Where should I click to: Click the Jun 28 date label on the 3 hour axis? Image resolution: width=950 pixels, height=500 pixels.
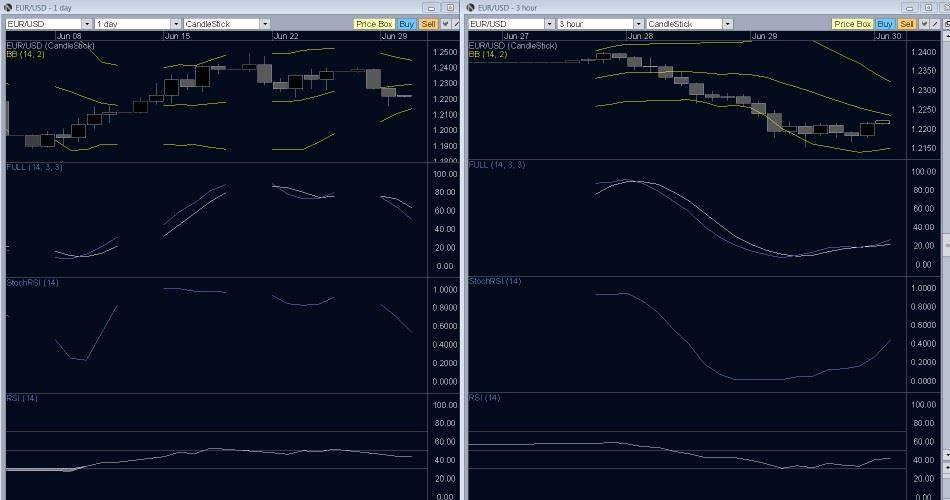[x=640, y=36]
